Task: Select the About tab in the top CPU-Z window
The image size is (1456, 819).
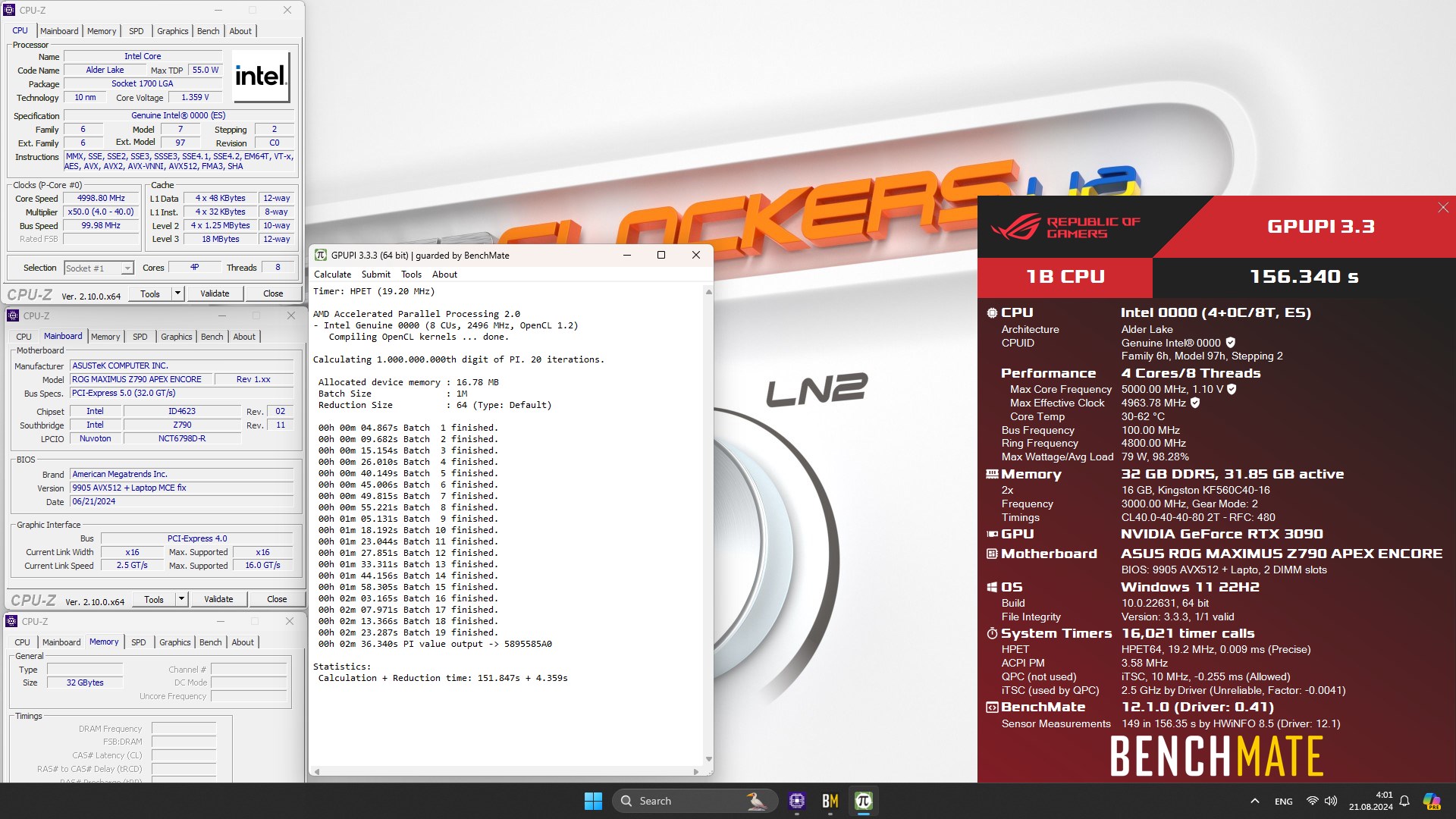Action: point(240,31)
